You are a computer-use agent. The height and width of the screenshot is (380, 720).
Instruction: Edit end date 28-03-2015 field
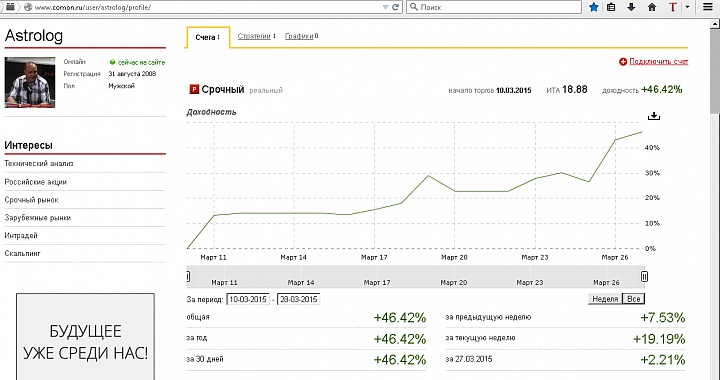(x=298, y=299)
